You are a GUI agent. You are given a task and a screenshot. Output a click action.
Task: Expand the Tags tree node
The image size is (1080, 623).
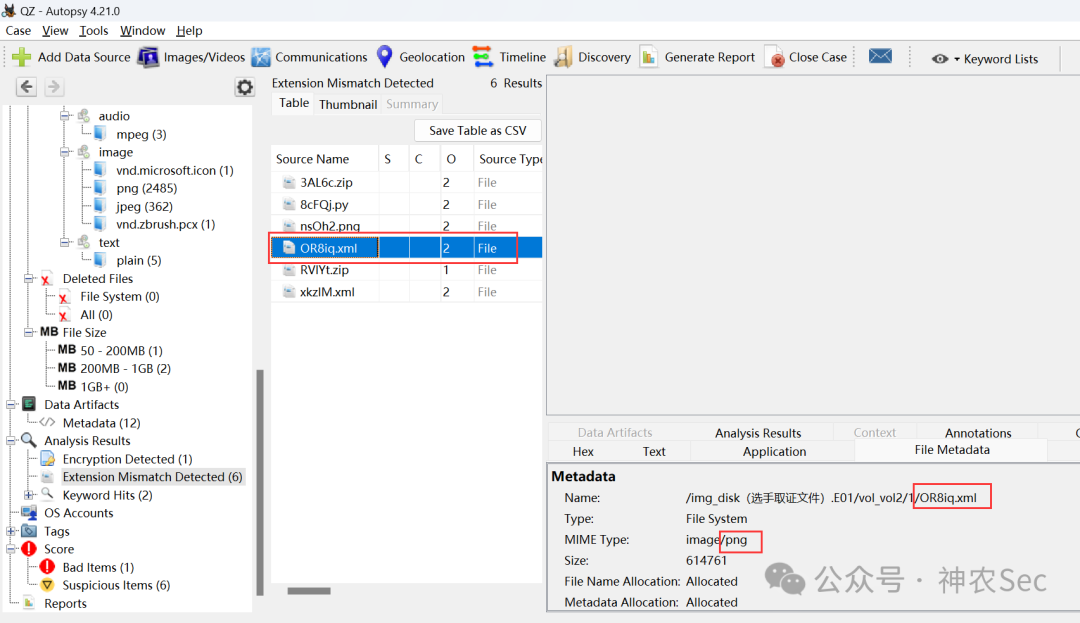click(x=11, y=531)
